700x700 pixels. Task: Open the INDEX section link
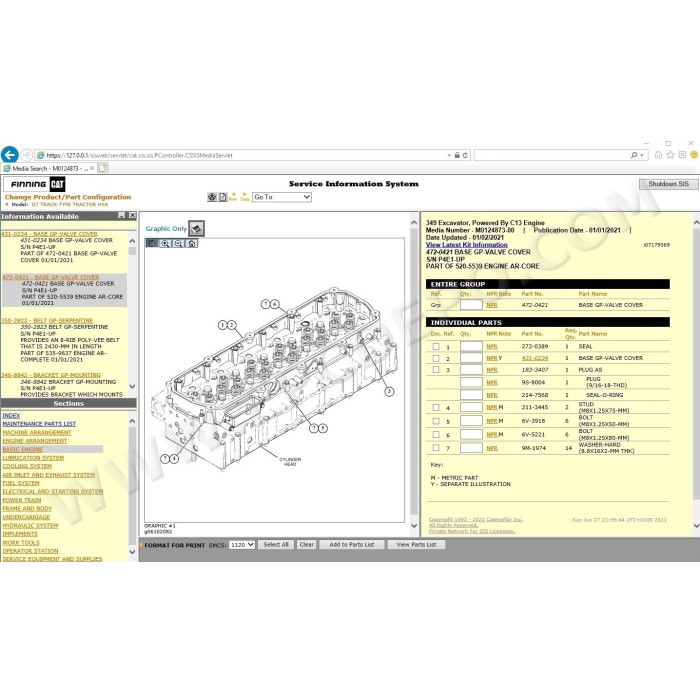coord(11,415)
